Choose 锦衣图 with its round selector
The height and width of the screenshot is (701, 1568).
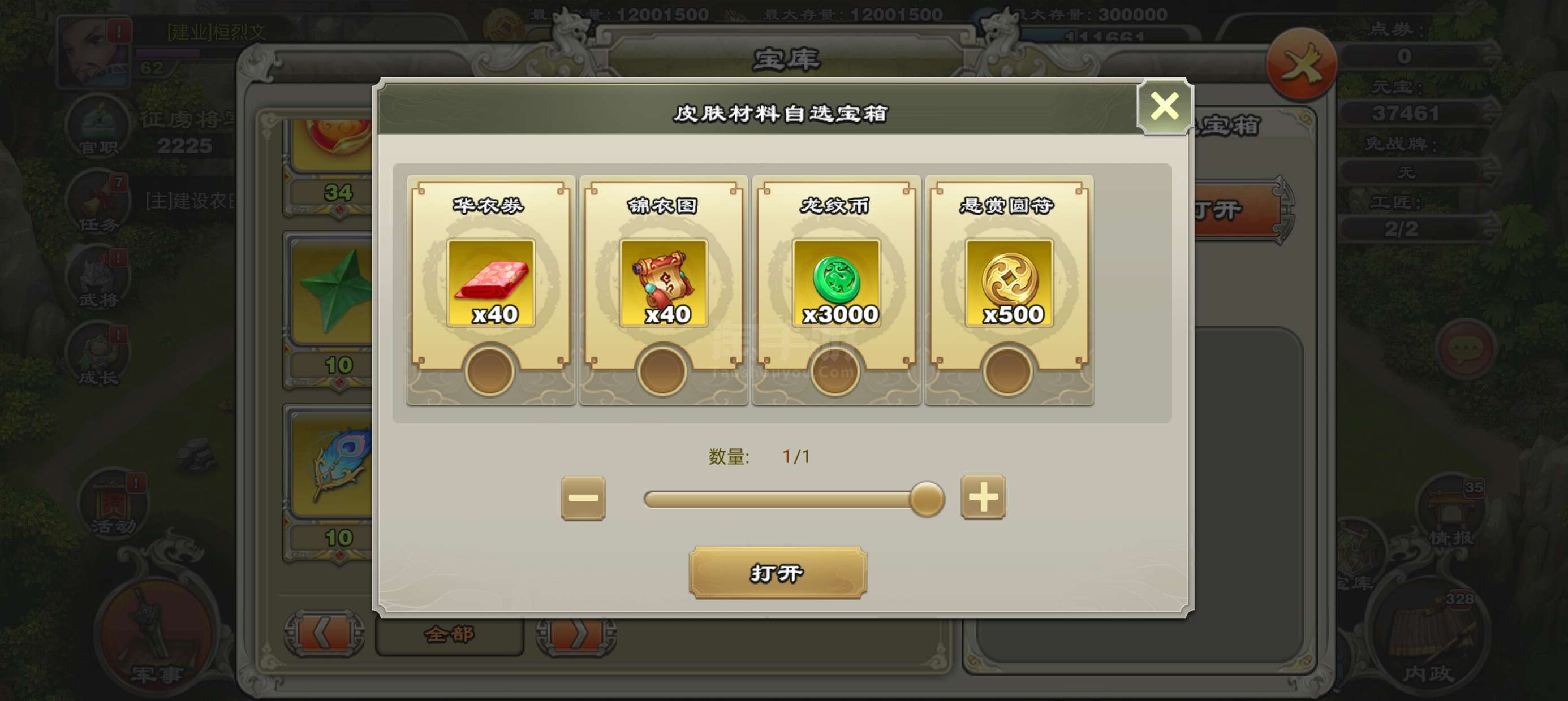(662, 371)
